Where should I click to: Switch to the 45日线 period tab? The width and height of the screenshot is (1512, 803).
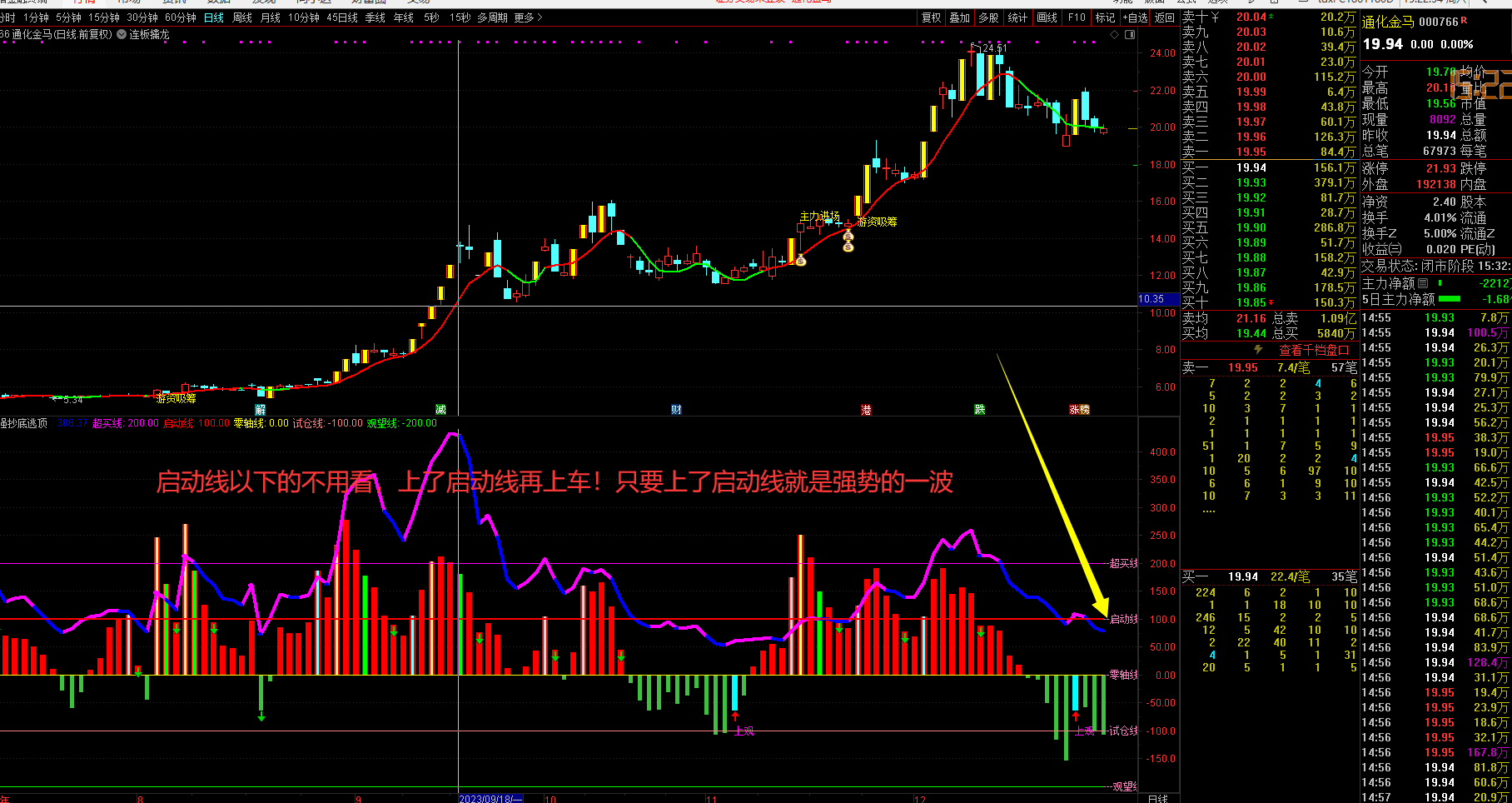[342, 17]
